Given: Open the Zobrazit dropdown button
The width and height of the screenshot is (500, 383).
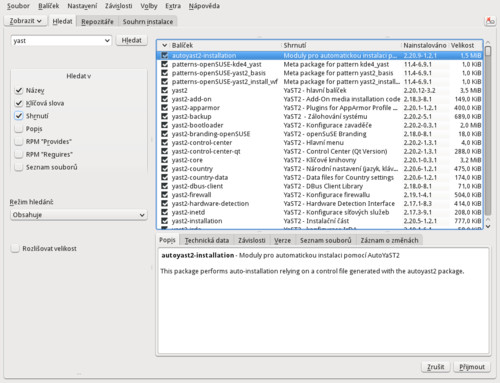Looking at the screenshot, I should [x=25, y=21].
